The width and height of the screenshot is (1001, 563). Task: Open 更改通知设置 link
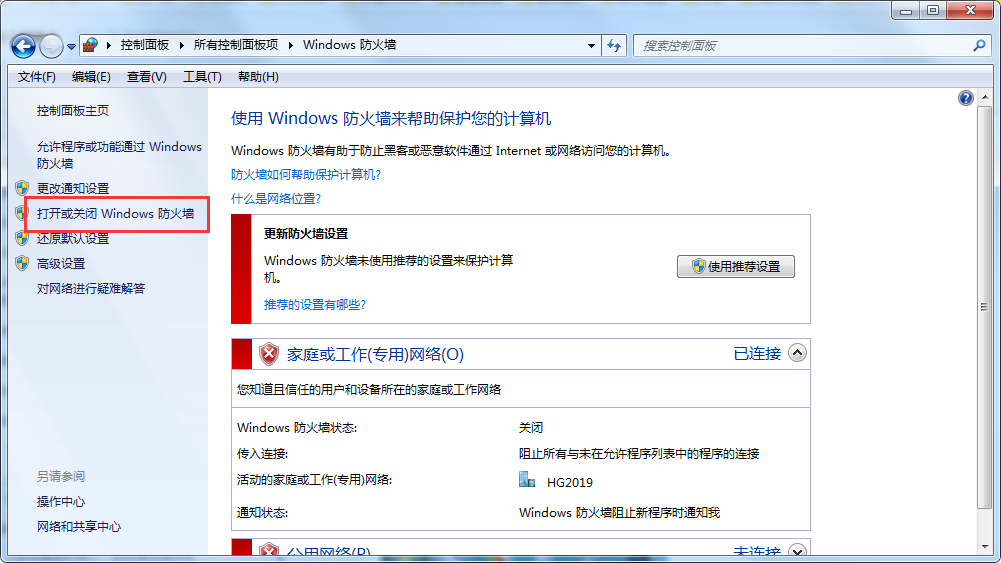[x=73, y=188]
